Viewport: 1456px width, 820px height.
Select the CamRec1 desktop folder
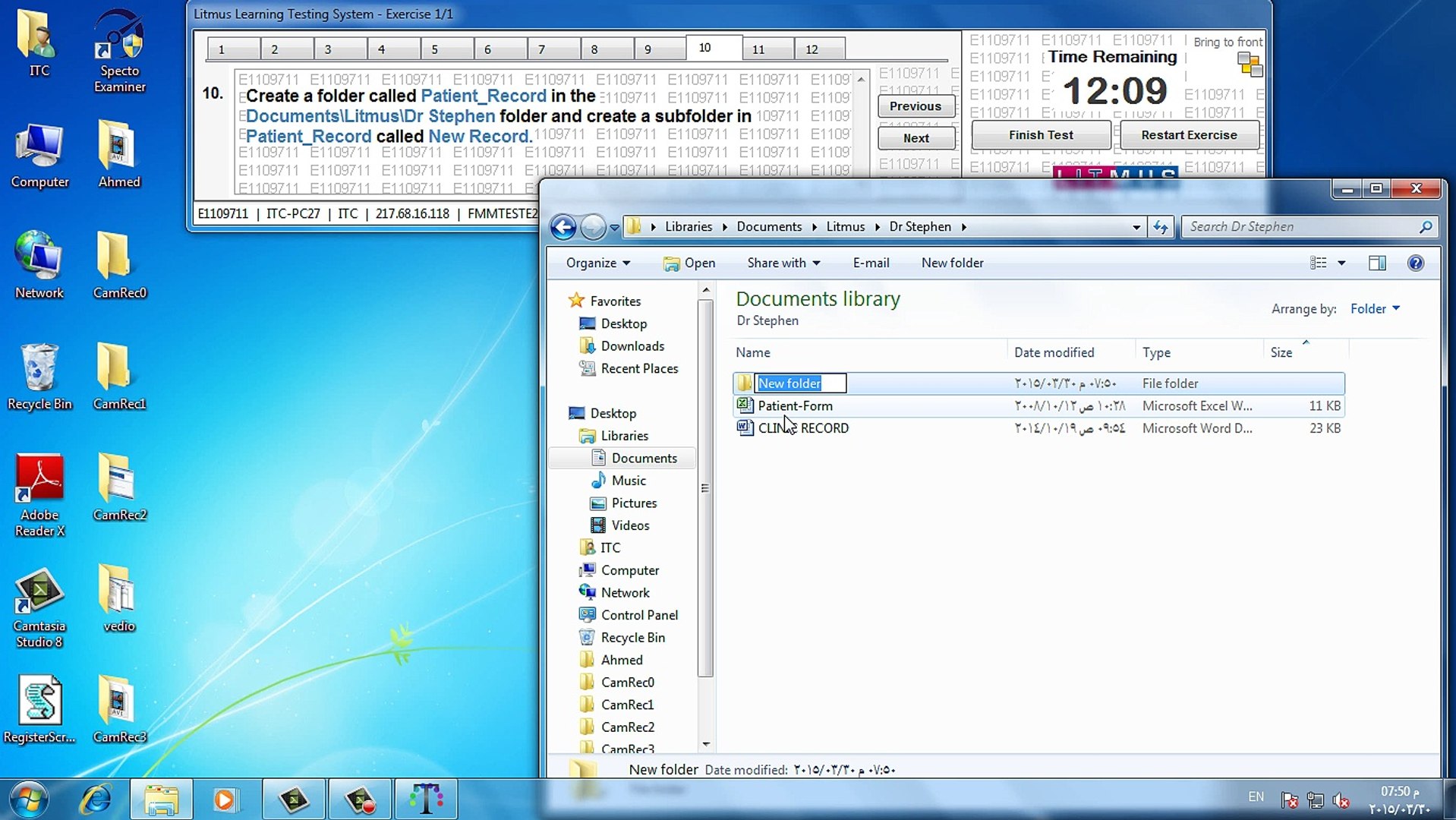click(x=119, y=377)
